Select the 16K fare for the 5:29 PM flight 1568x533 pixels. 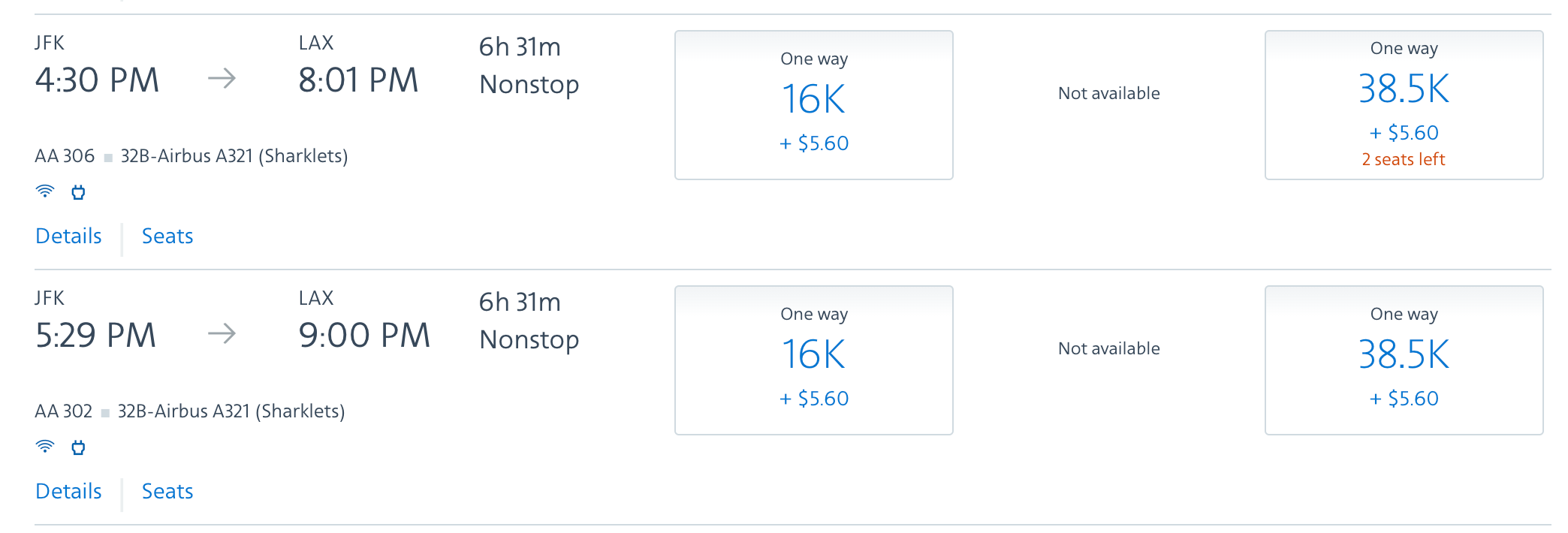point(814,360)
